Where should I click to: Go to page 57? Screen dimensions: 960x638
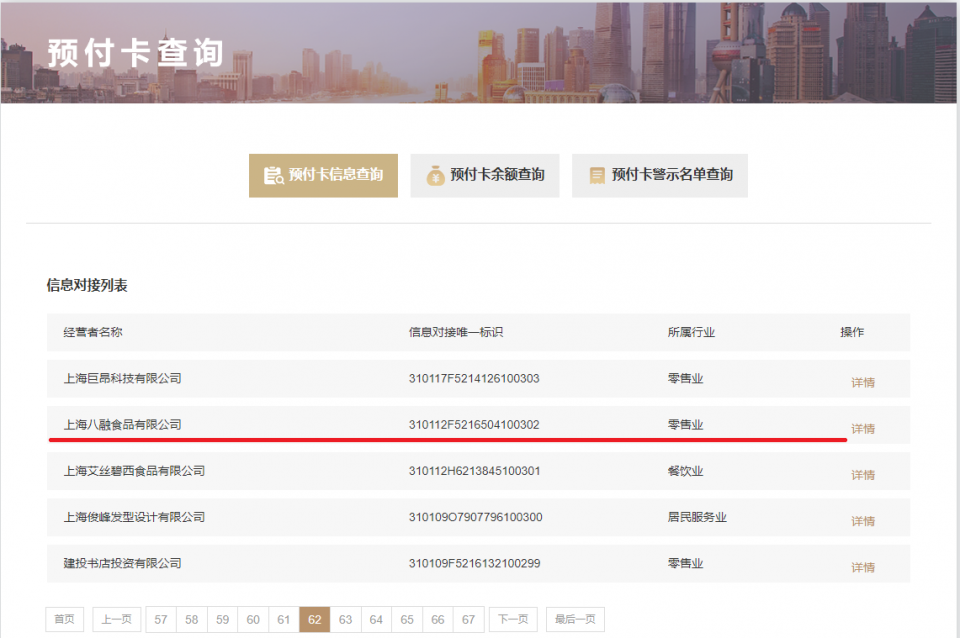tap(161, 619)
